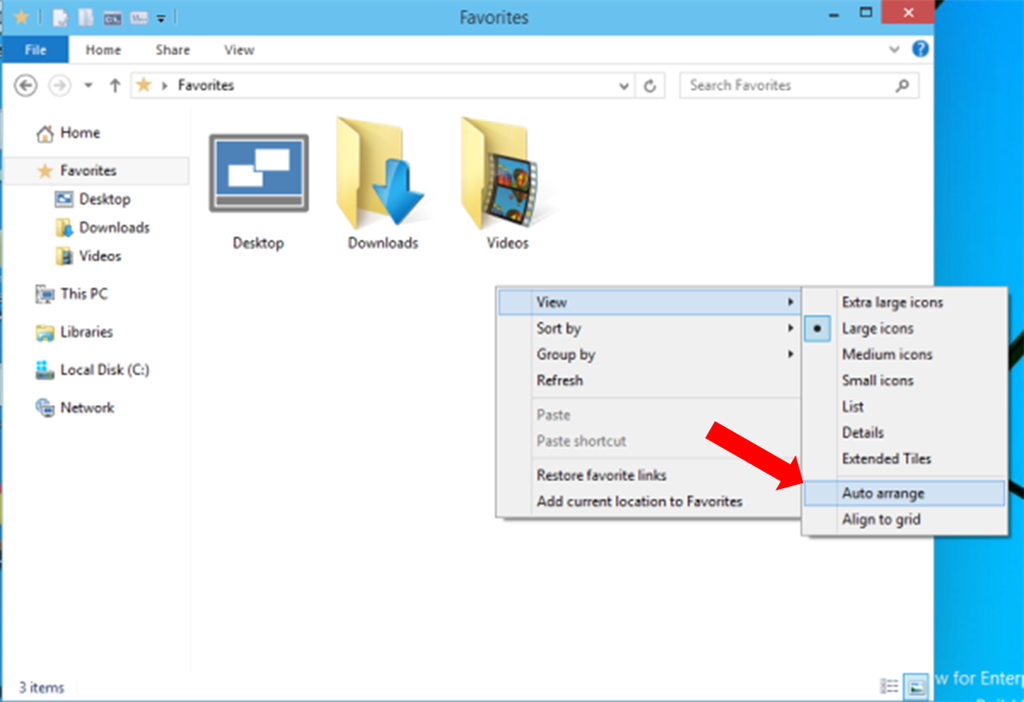Expand the ribbon using the chevron
The height and width of the screenshot is (702, 1024).
click(x=896, y=49)
